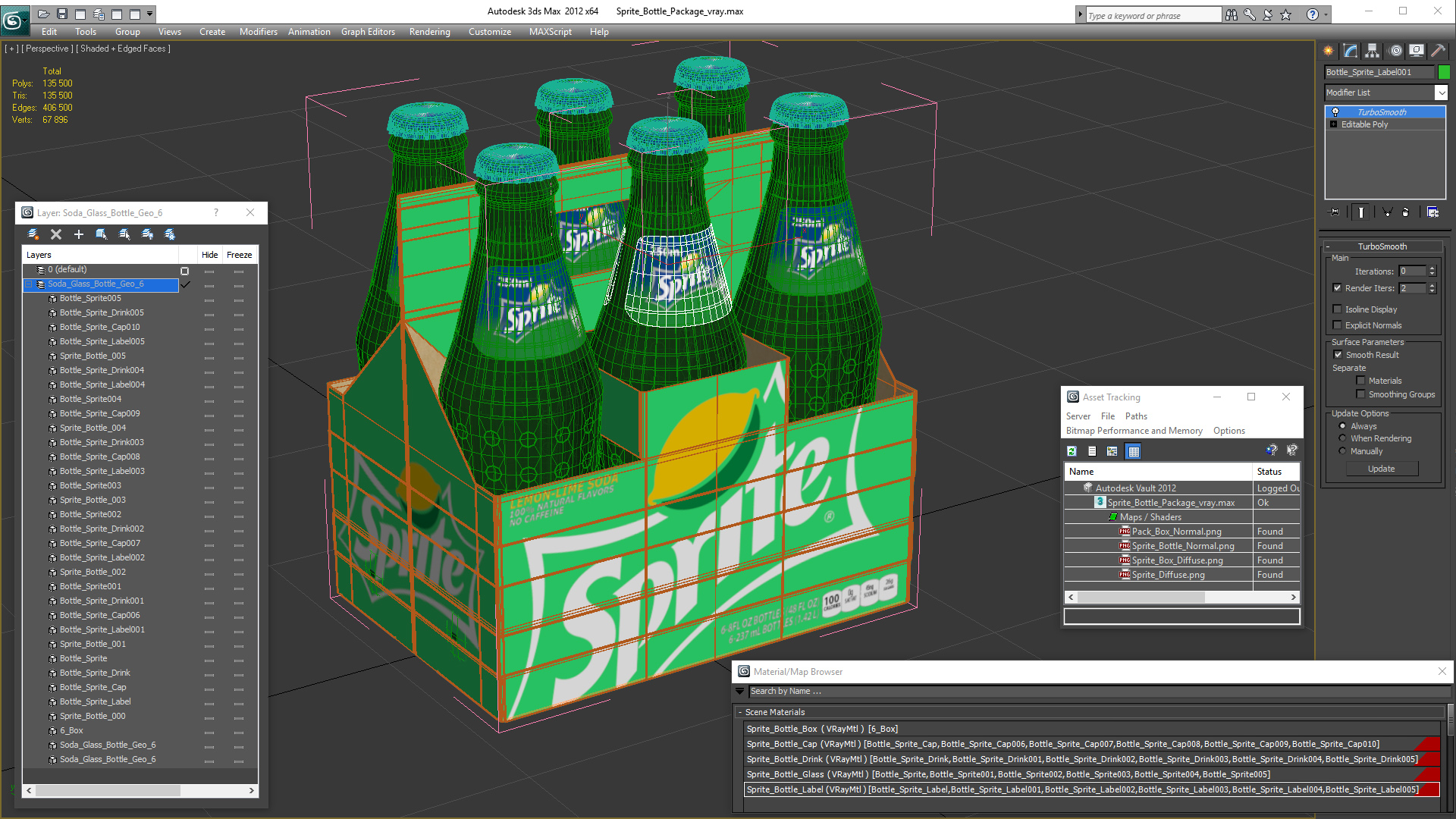This screenshot has height=819, width=1456.
Task: Click the Favorites star icon in title bar
Action: click(1286, 14)
